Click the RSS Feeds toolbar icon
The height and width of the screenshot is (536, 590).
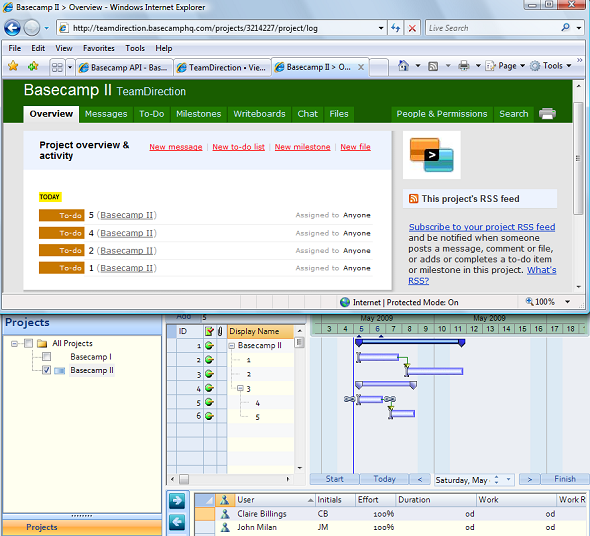433,66
